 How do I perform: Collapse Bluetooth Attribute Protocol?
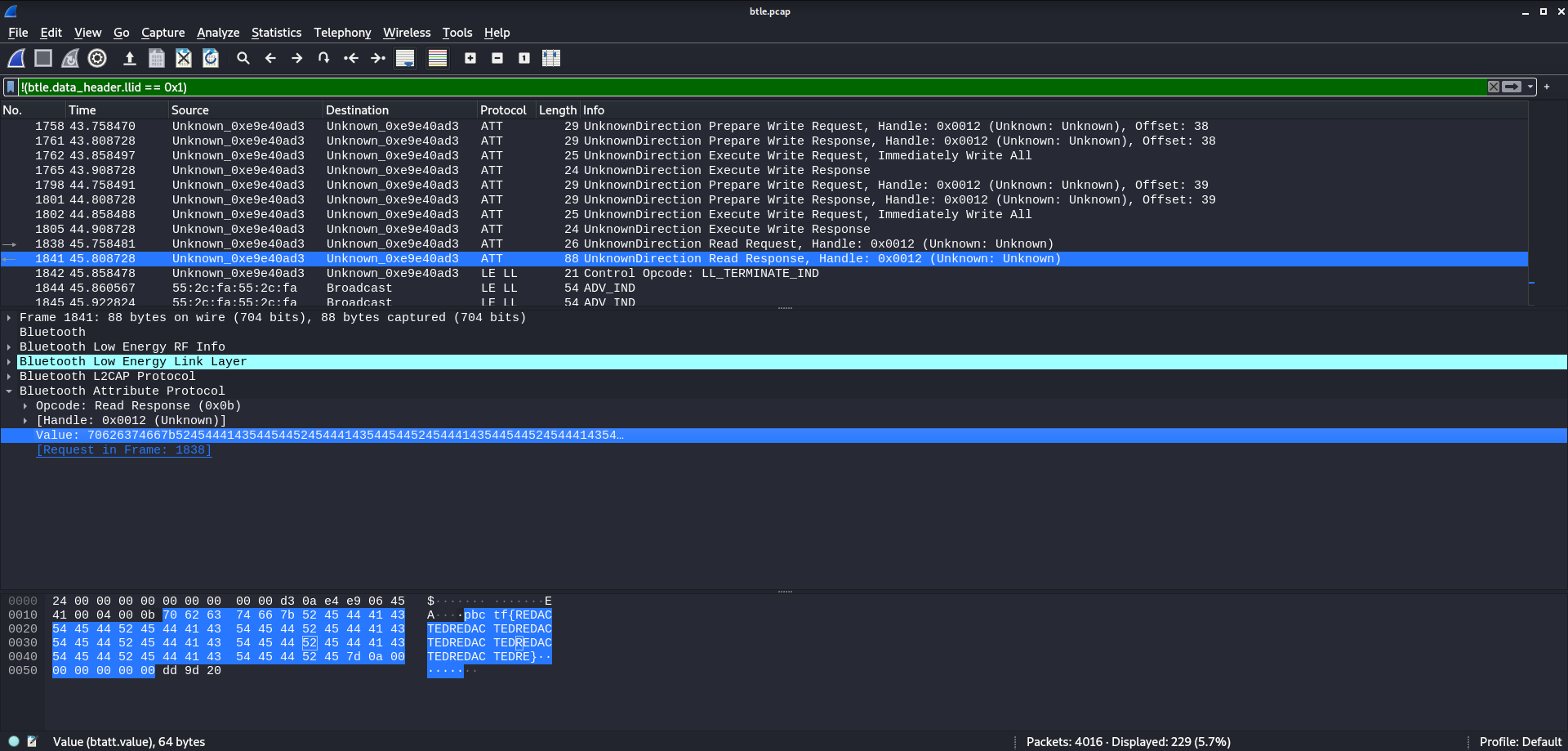click(9, 391)
